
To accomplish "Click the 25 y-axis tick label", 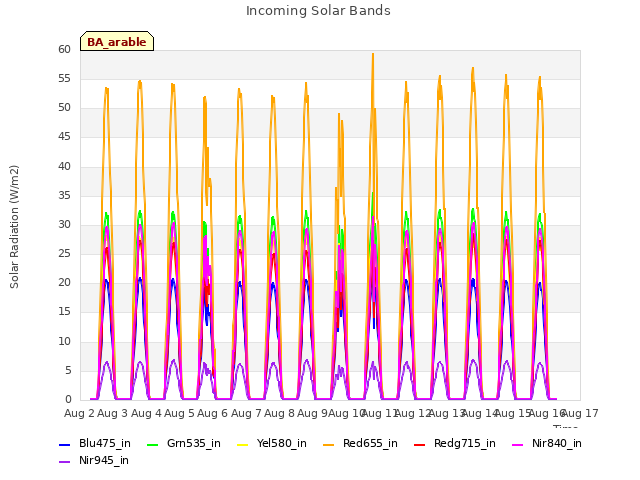I will (x=64, y=253).
